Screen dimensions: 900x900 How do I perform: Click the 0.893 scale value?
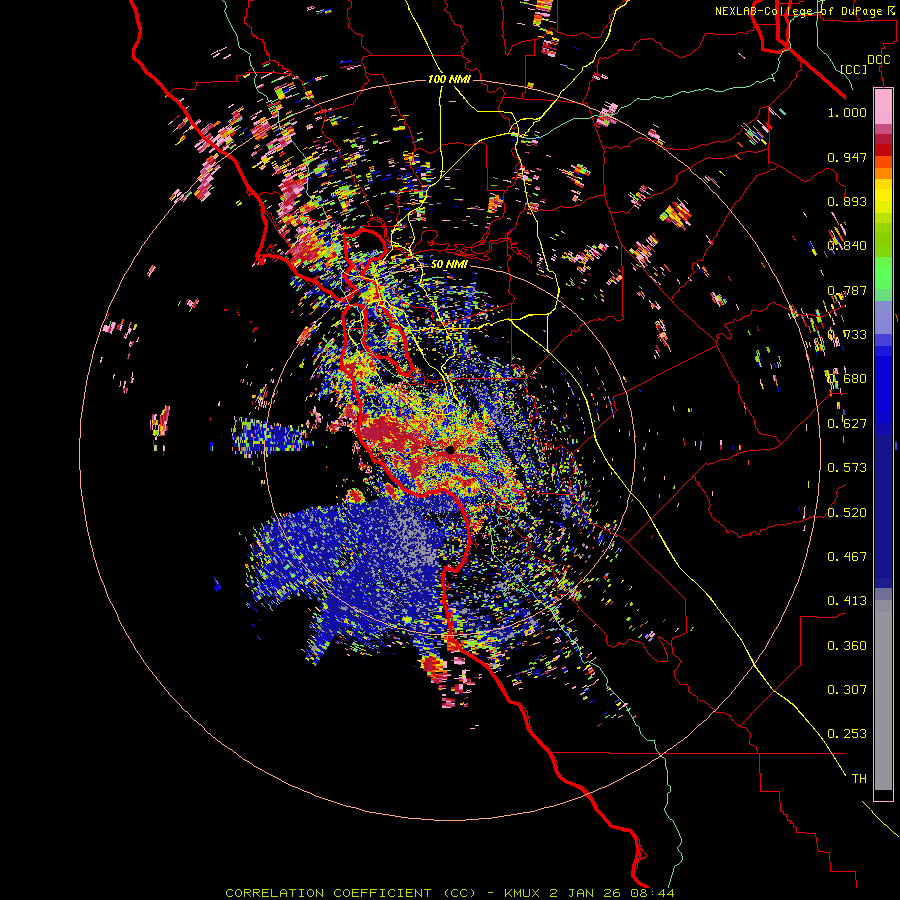(x=847, y=201)
